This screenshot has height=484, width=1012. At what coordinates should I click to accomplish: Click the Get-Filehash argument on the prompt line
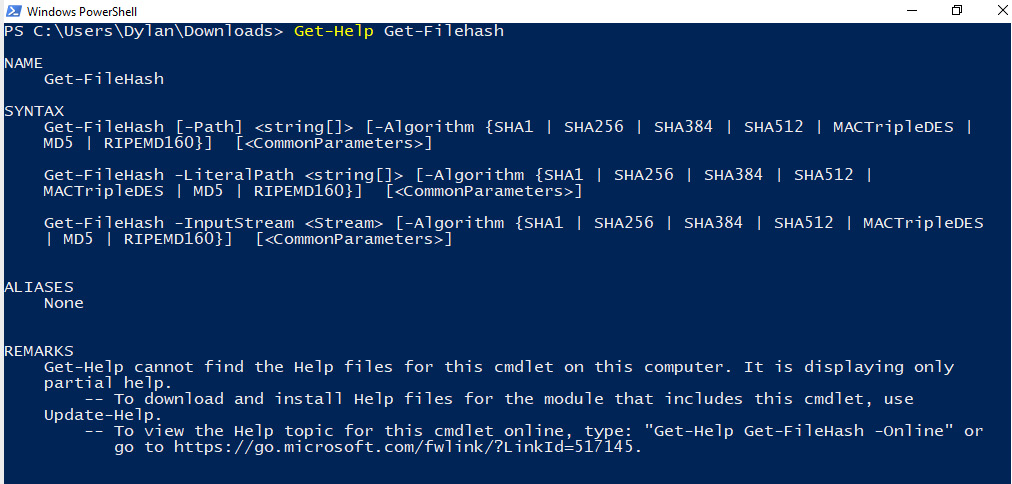pyautogui.click(x=444, y=31)
